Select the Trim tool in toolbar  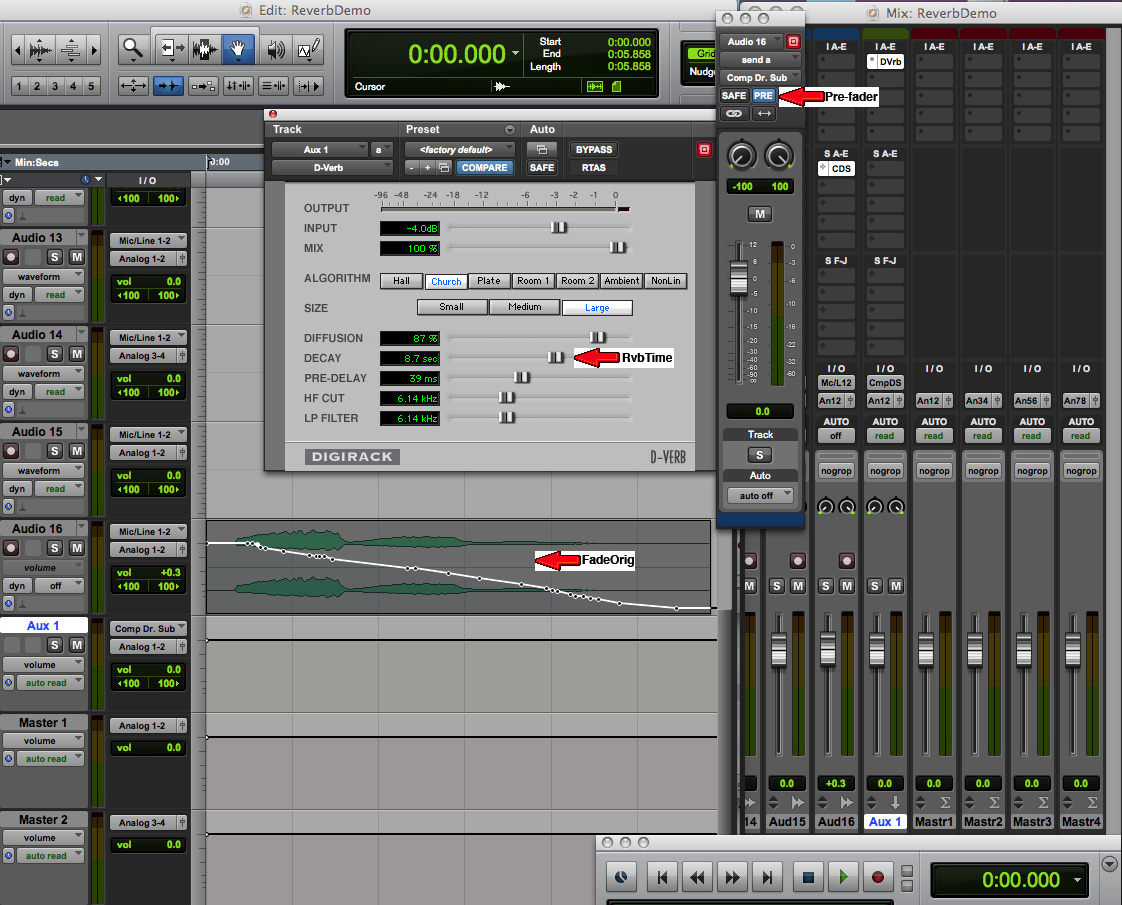point(171,48)
